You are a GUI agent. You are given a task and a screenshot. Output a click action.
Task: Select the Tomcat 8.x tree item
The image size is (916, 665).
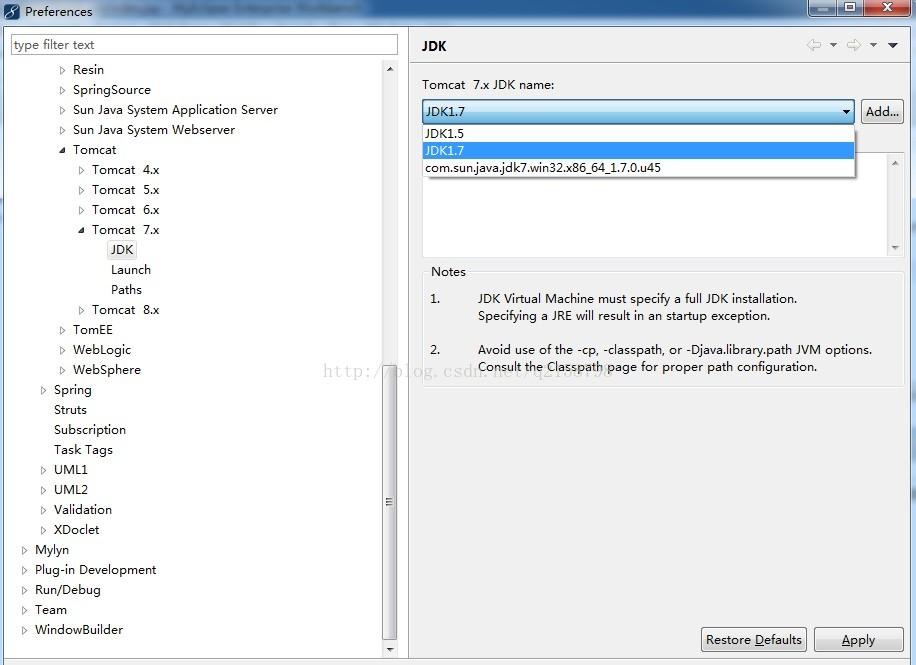tap(126, 310)
